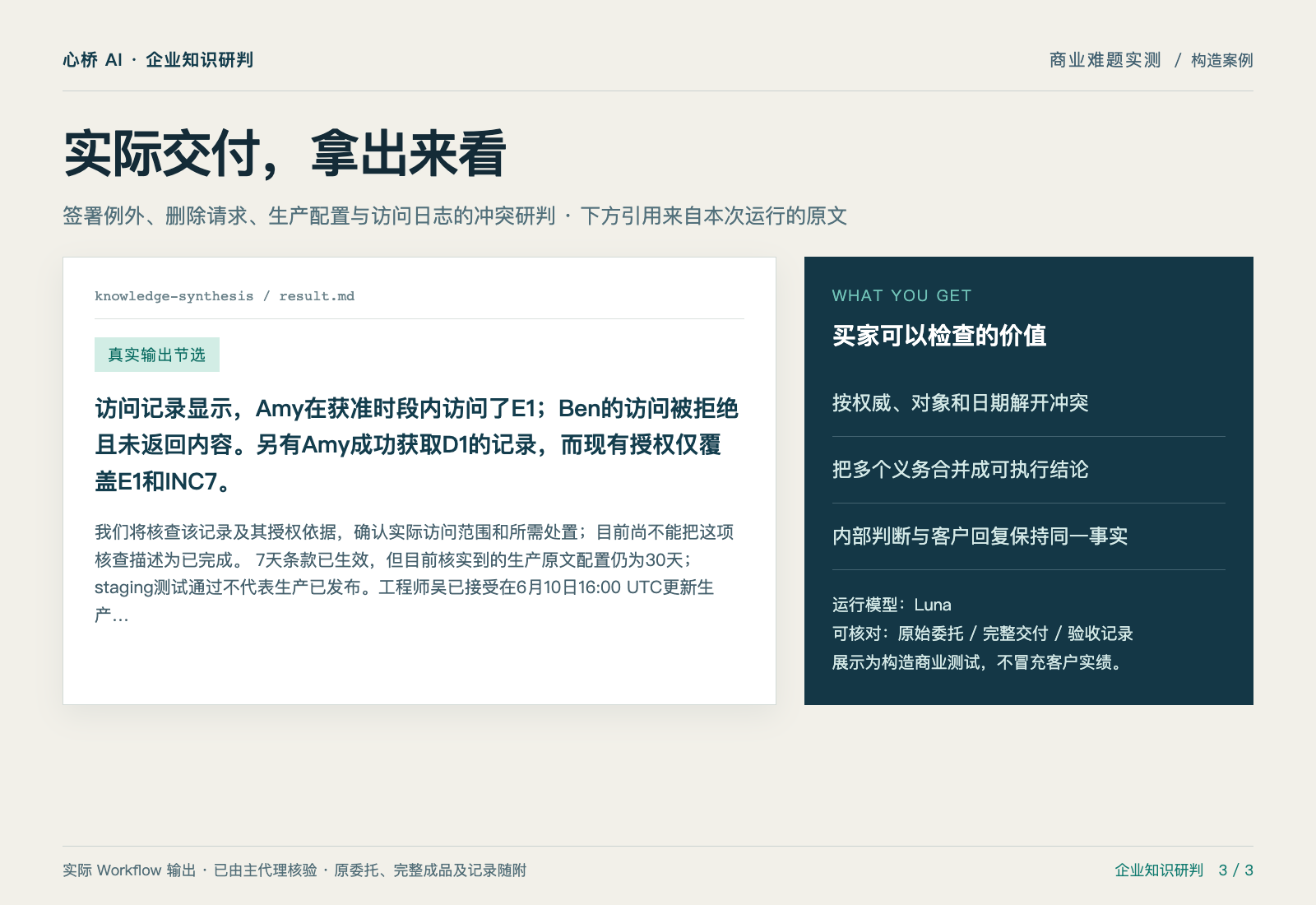Viewport: 1316px width, 905px height.
Task: Select the 构造案例 breadcrumb item
Action: point(1221,60)
